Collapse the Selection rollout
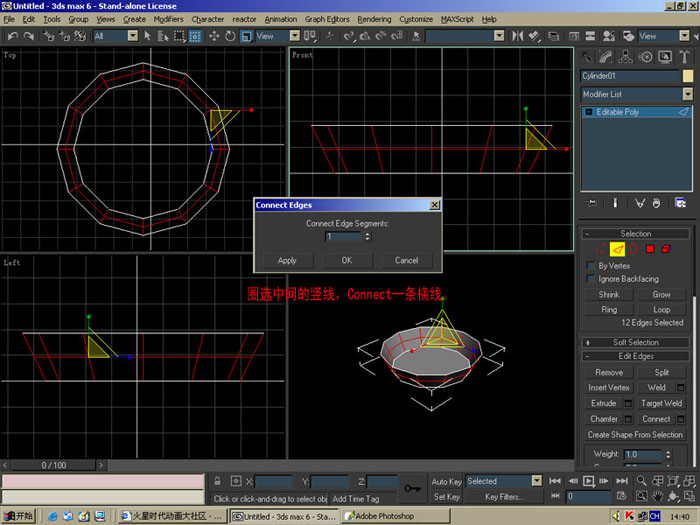 point(635,234)
